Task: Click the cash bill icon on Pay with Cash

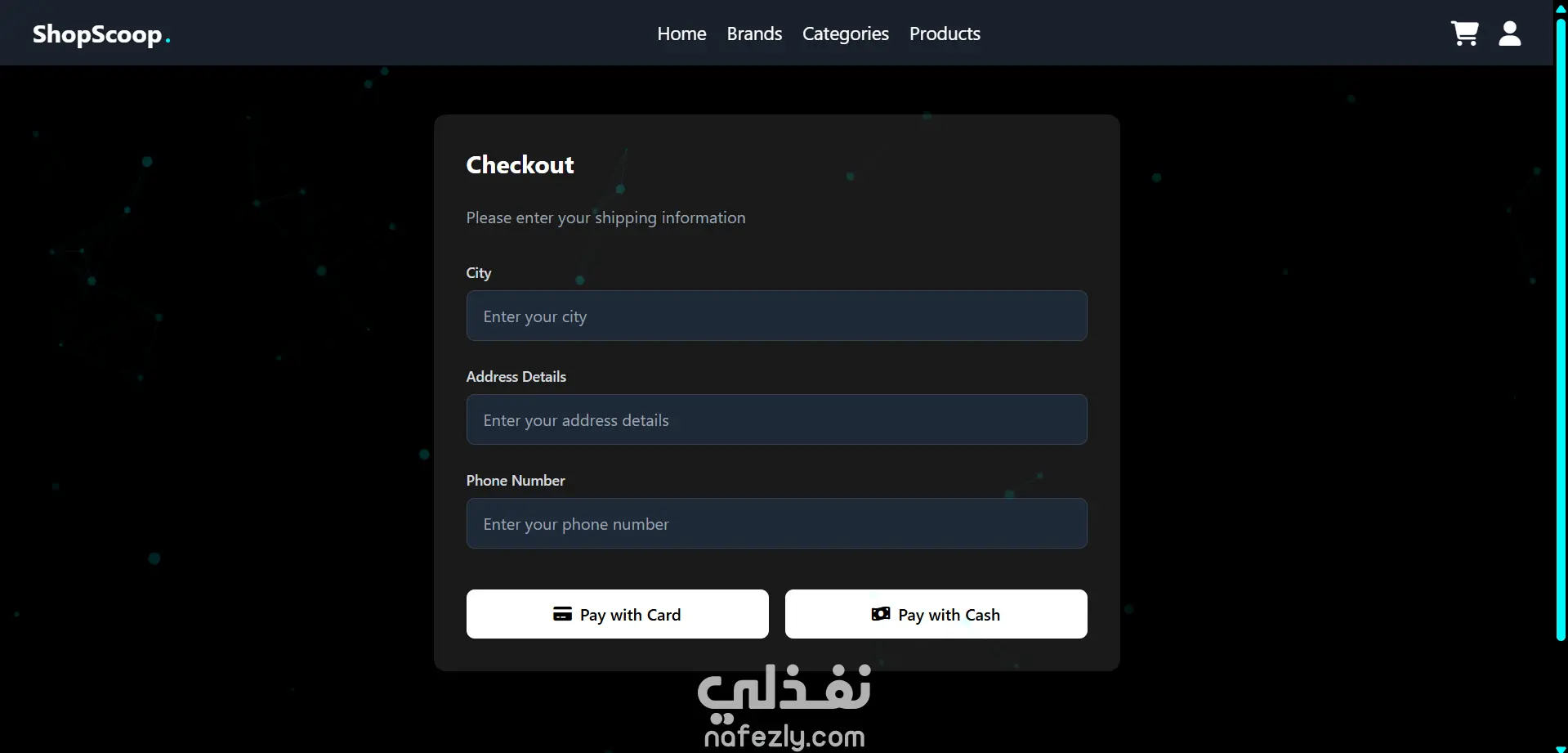Action: pyautogui.click(x=881, y=614)
